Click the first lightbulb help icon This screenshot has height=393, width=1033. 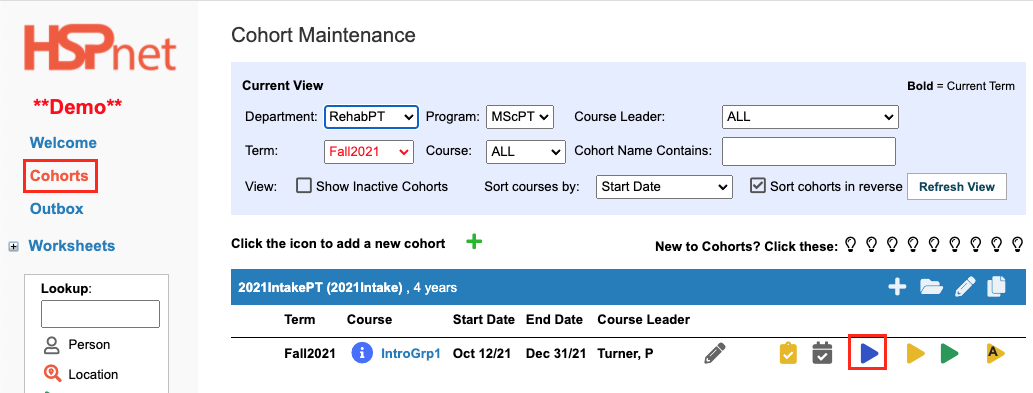pos(850,246)
